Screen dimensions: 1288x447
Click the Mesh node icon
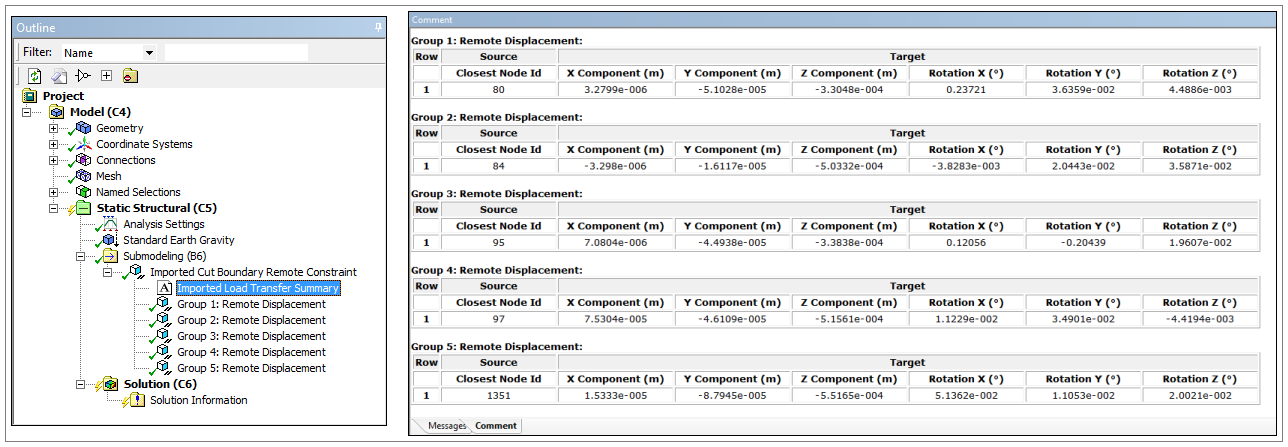[x=83, y=176]
